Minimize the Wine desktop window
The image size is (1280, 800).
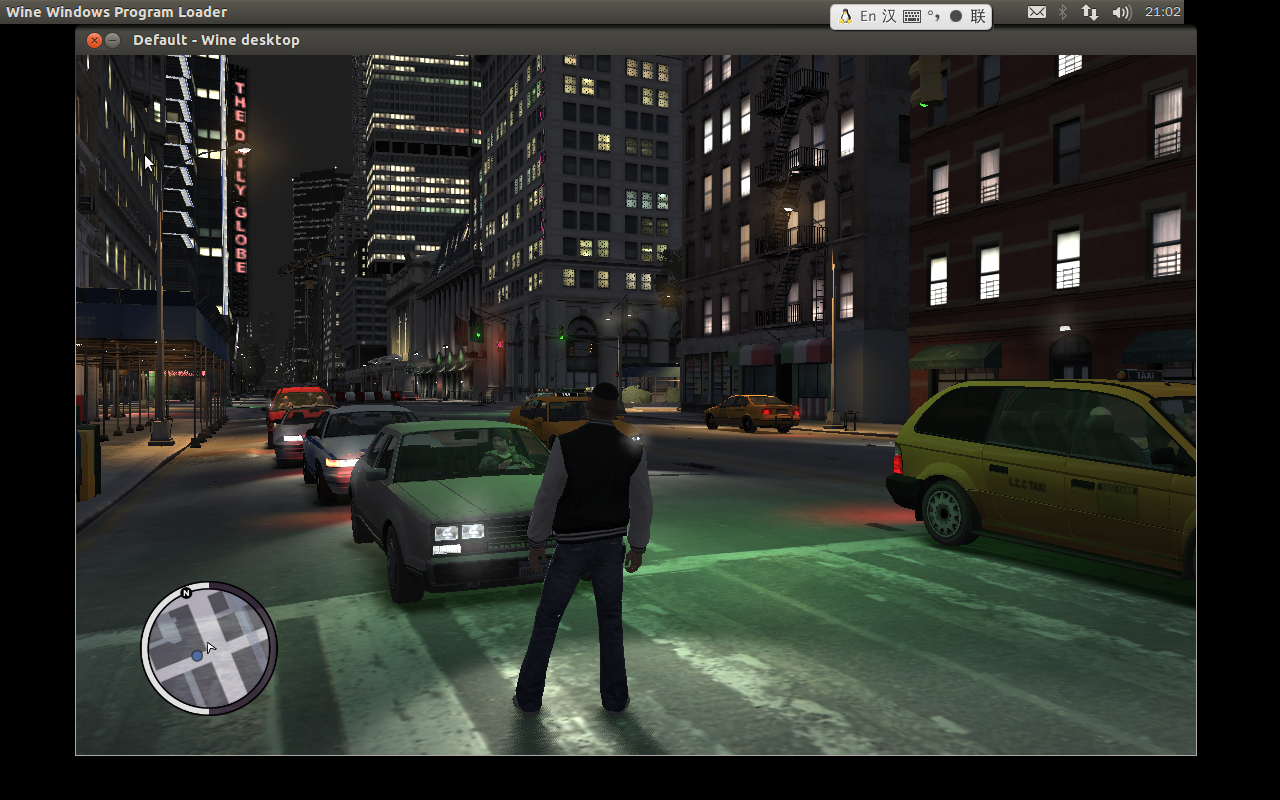(x=113, y=40)
